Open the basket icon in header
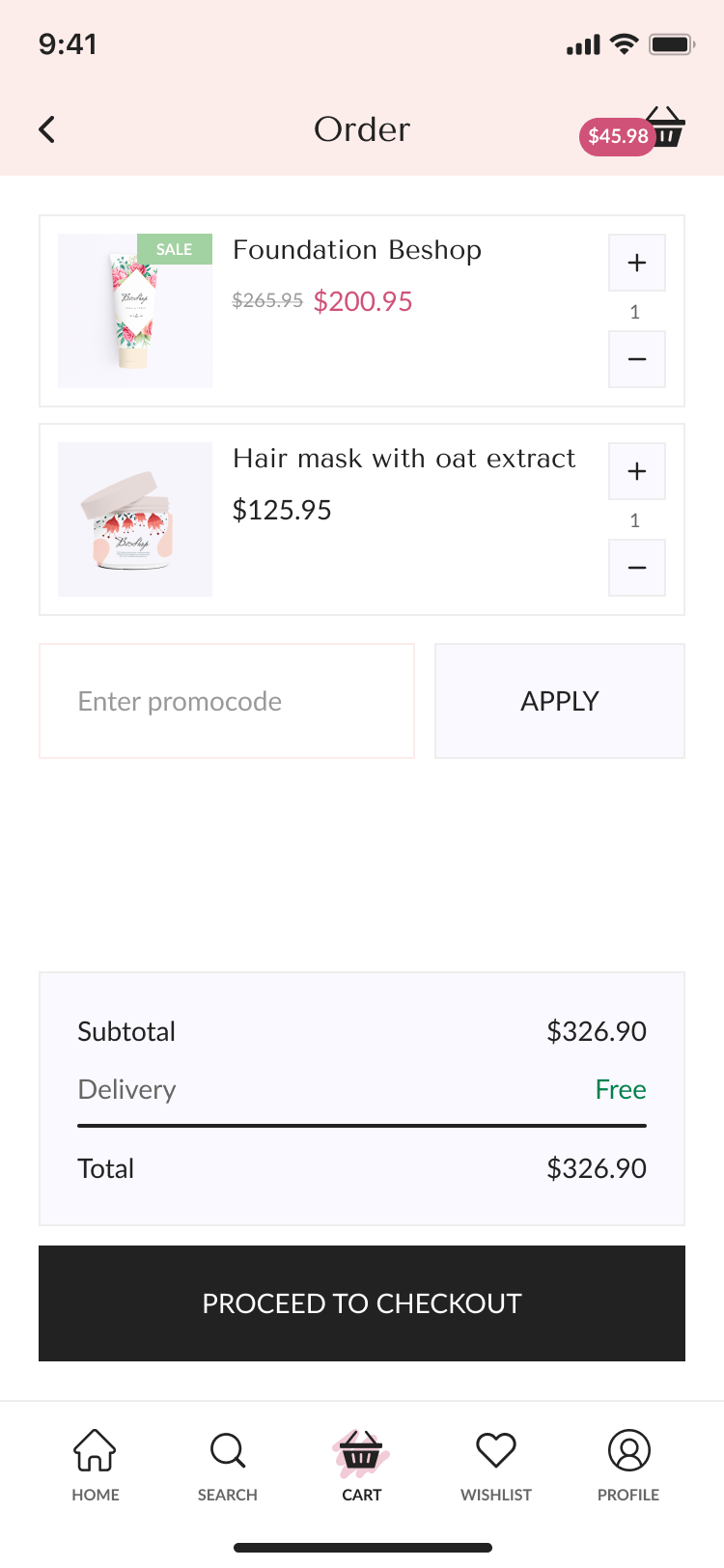The image size is (724, 1568). tap(668, 127)
